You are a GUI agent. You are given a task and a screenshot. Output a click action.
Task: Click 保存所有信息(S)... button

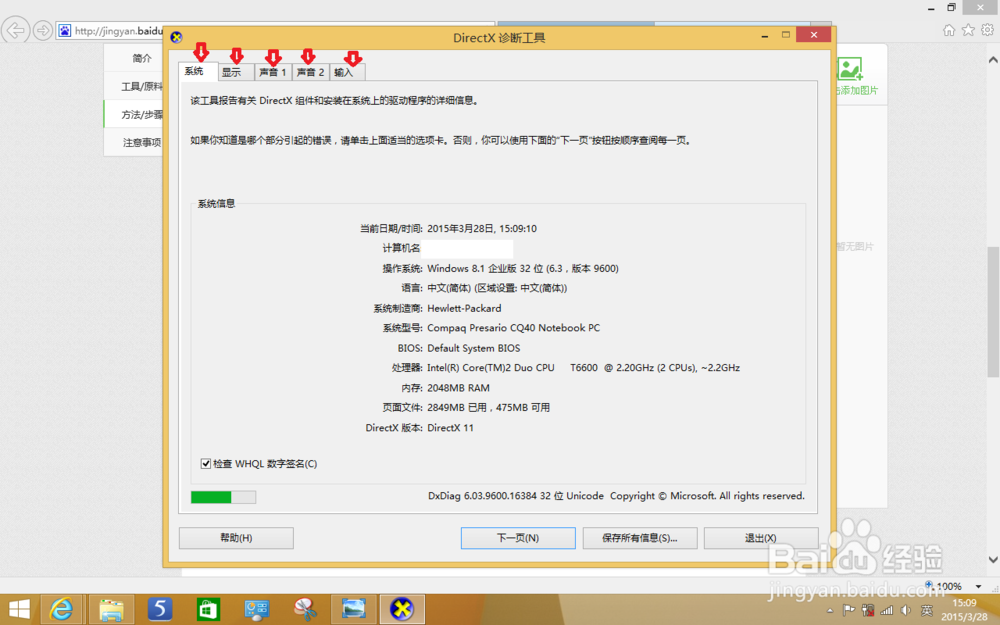[x=640, y=538]
